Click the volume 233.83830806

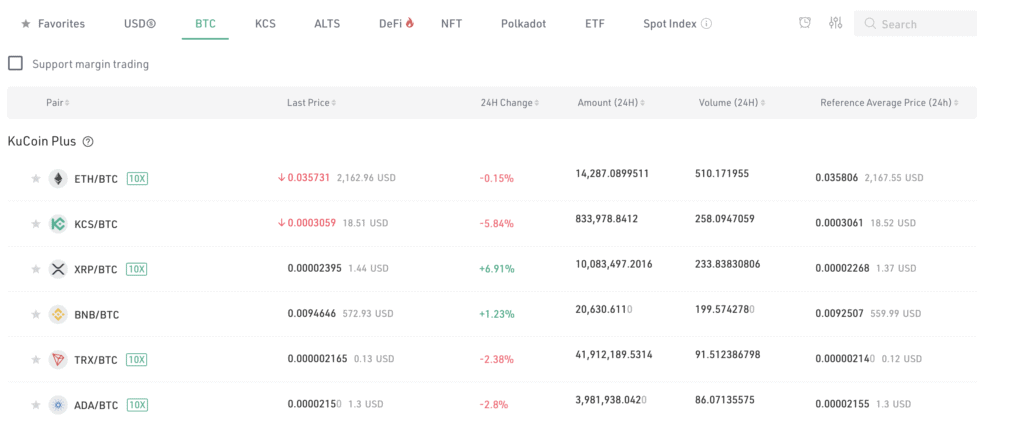[728, 264]
